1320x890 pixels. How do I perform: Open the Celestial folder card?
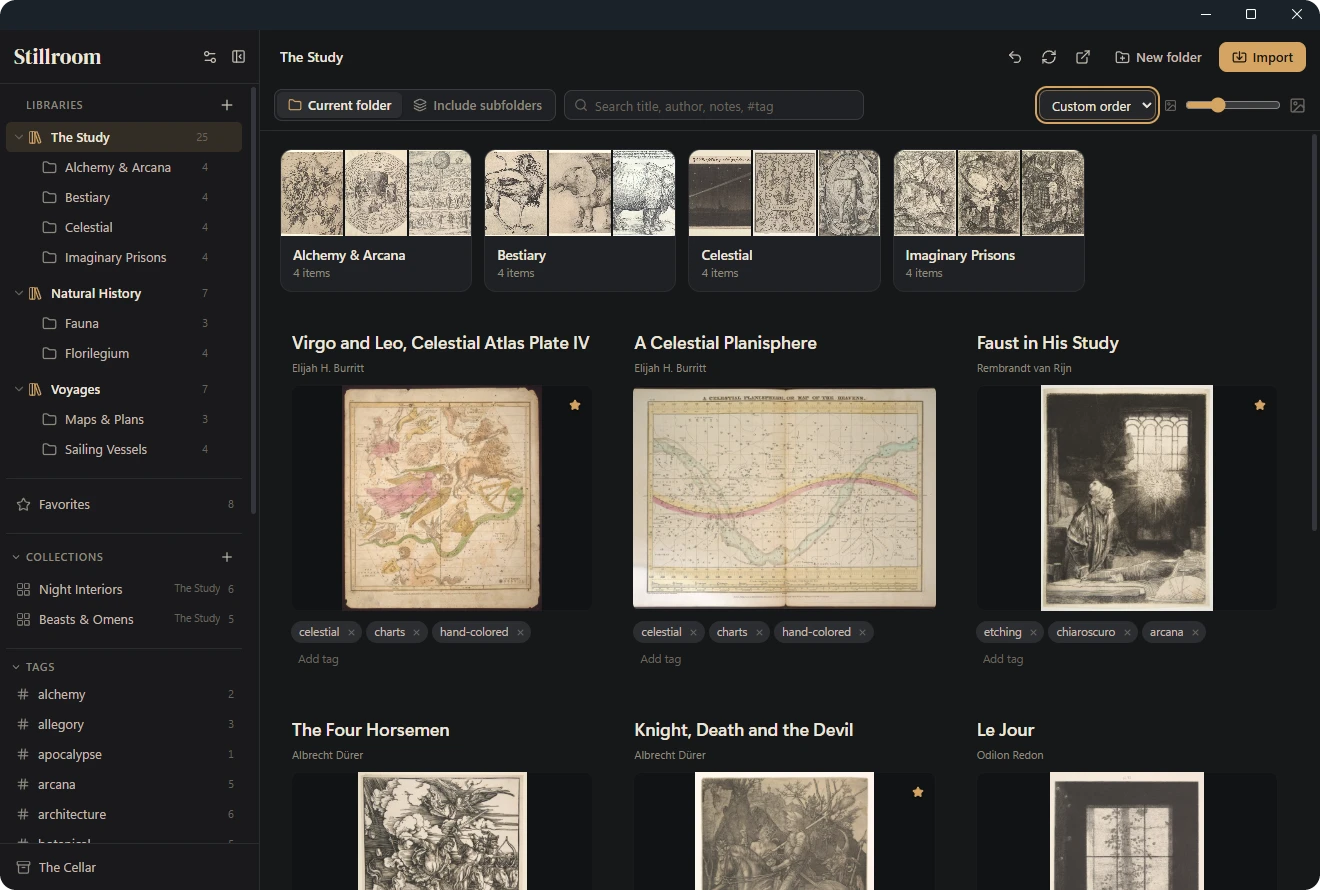click(784, 221)
